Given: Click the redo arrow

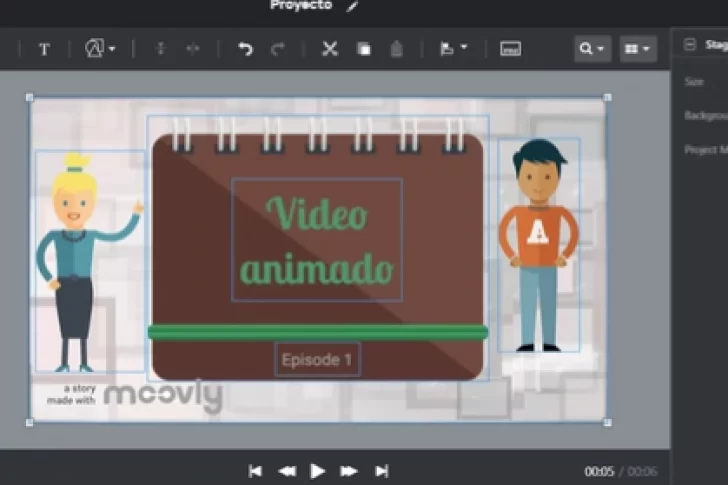Looking at the screenshot, I should tap(278, 49).
